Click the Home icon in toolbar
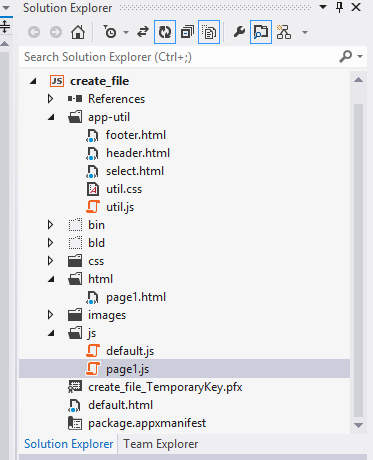Image resolution: width=373 pixels, height=460 pixels. point(78,32)
